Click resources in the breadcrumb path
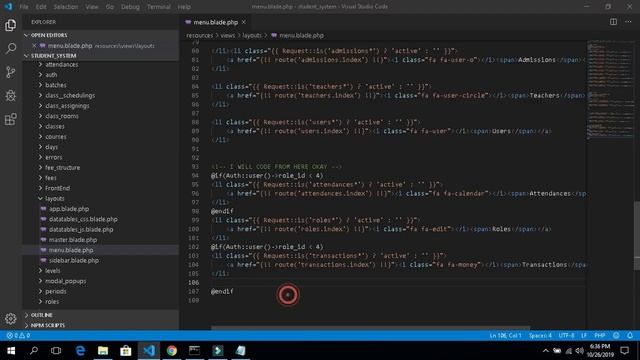The width and height of the screenshot is (640, 360). pos(200,36)
